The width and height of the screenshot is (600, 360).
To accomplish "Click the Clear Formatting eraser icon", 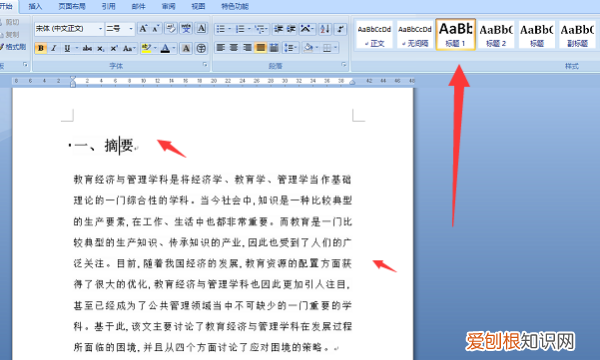I will click(x=171, y=29).
